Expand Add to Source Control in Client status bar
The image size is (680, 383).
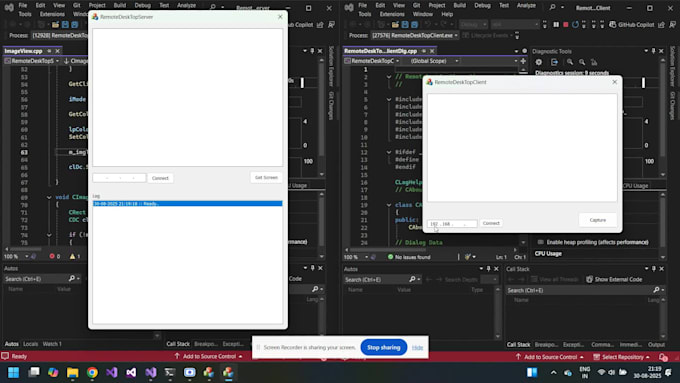pos(550,357)
